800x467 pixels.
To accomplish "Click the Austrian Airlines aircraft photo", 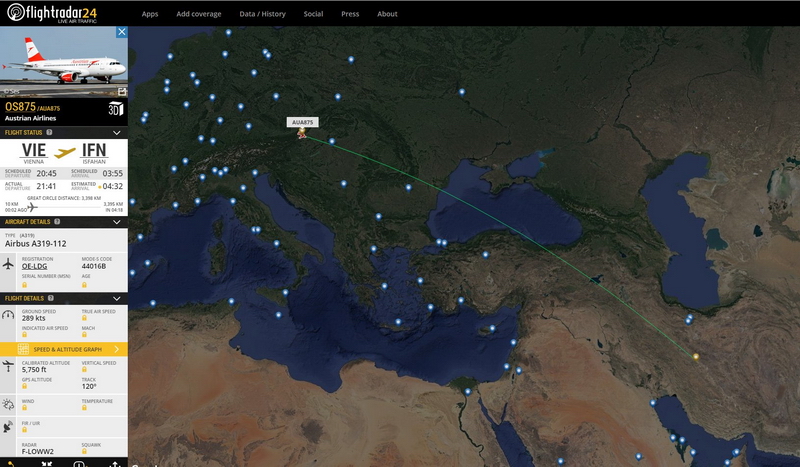I will 64,61.
